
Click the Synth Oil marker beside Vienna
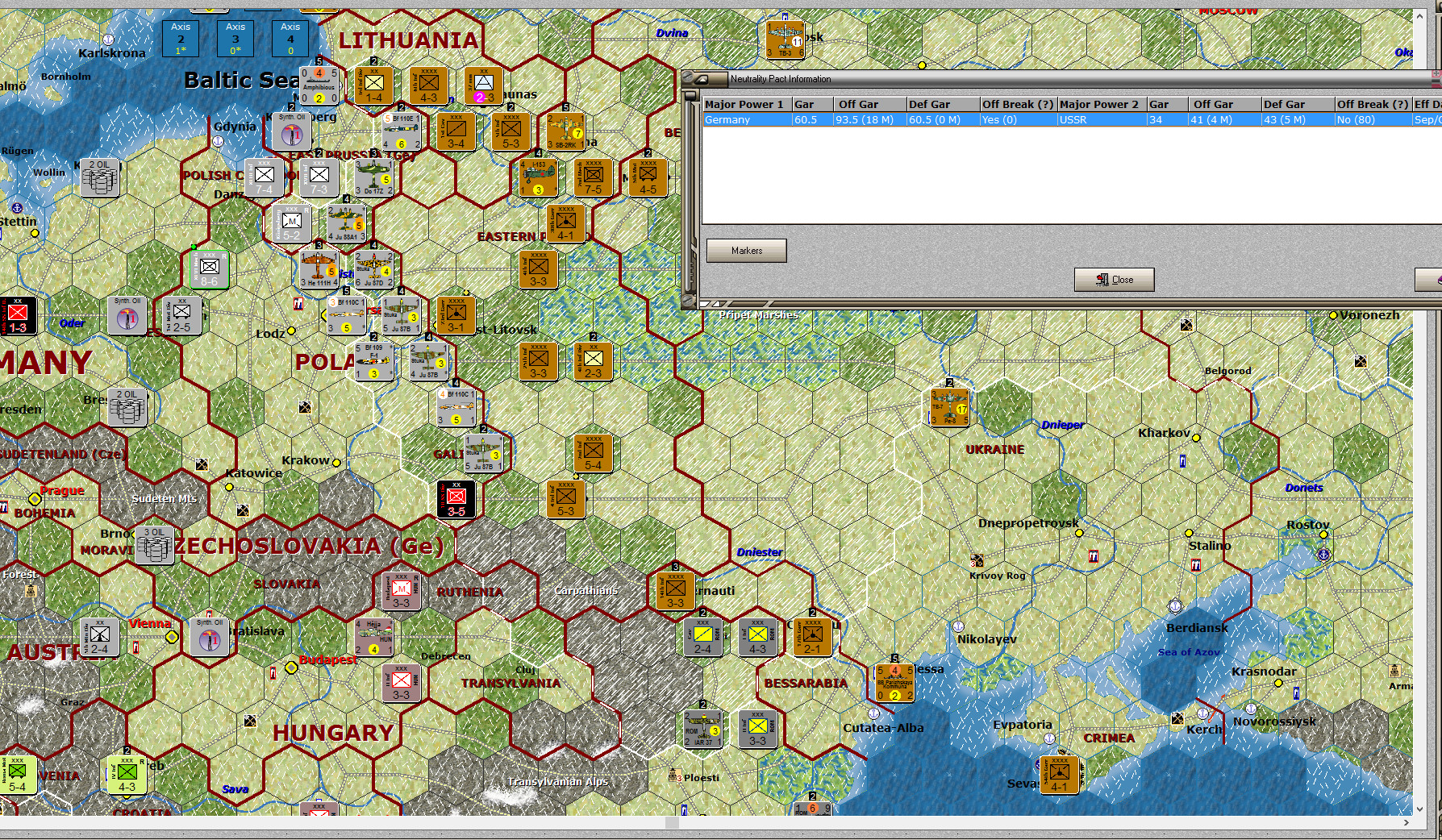coord(209,637)
